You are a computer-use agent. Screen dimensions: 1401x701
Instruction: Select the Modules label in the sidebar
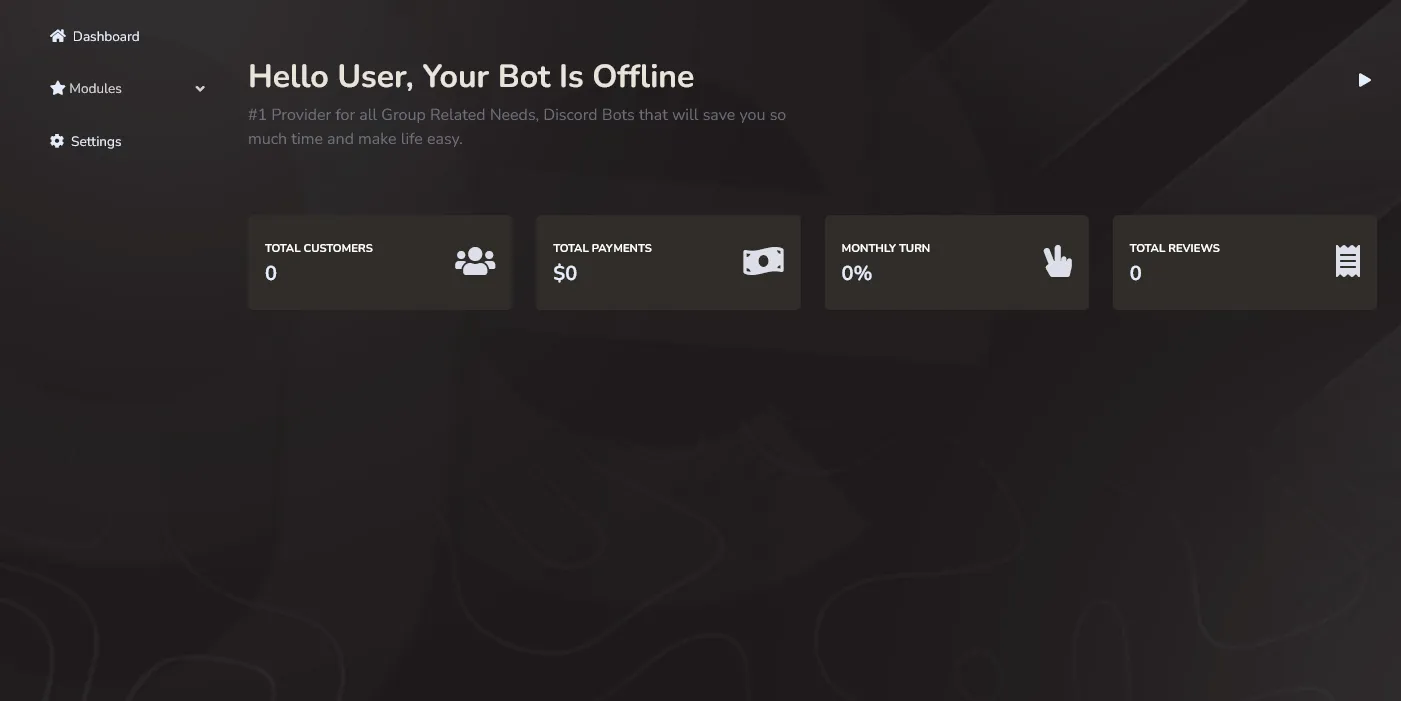point(95,88)
